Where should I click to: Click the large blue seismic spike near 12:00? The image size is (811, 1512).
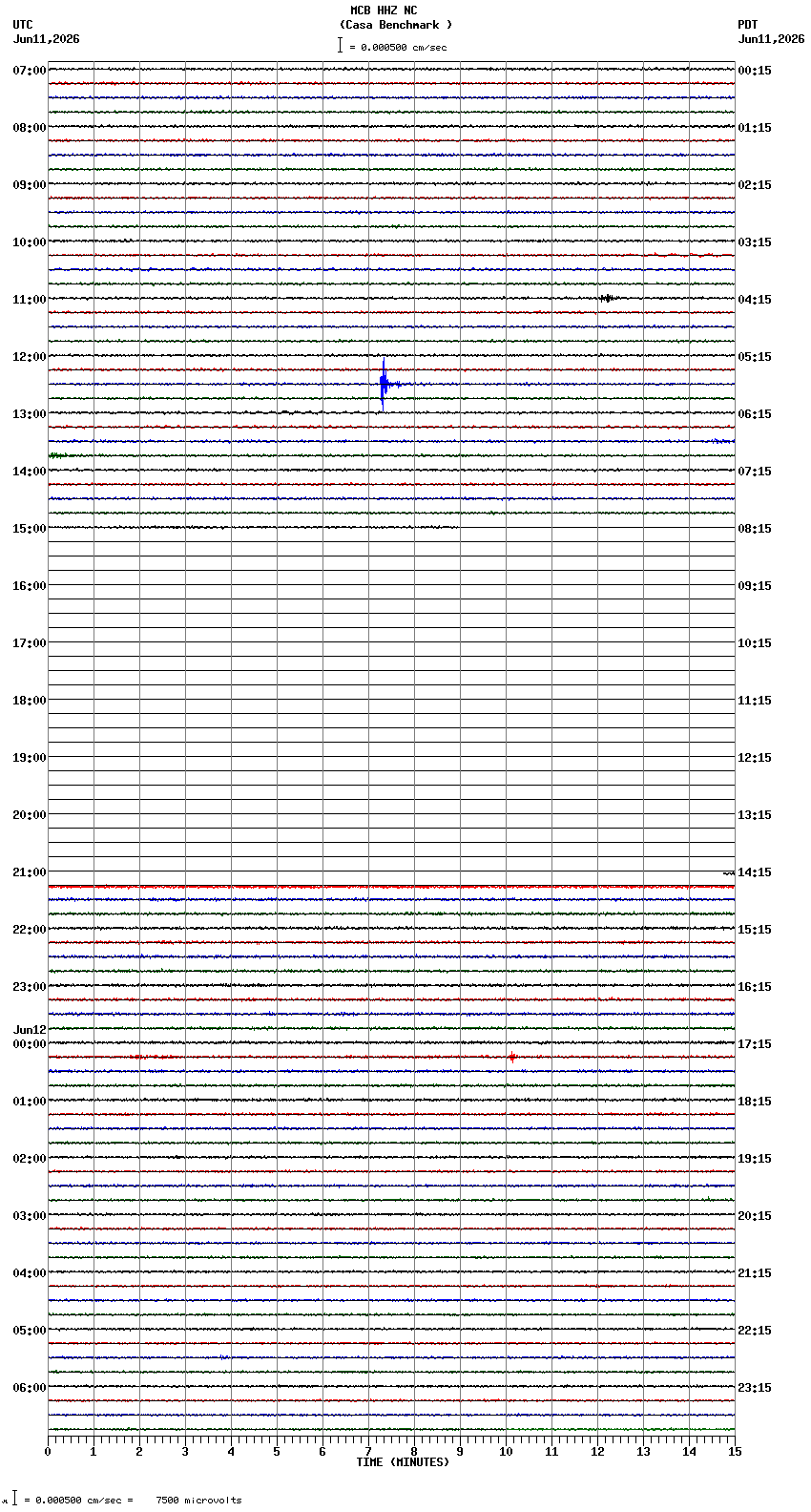pyautogui.click(x=384, y=384)
